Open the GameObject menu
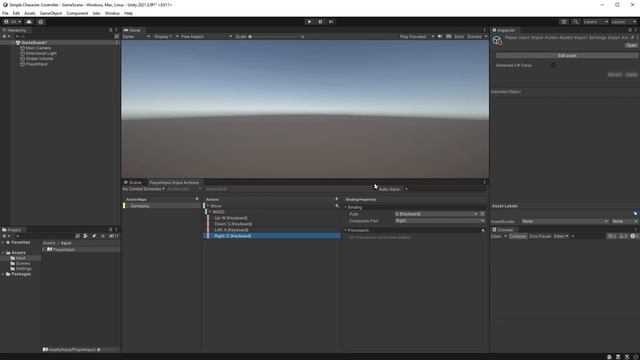This screenshot has width=640, height=360. pos(51,13)
